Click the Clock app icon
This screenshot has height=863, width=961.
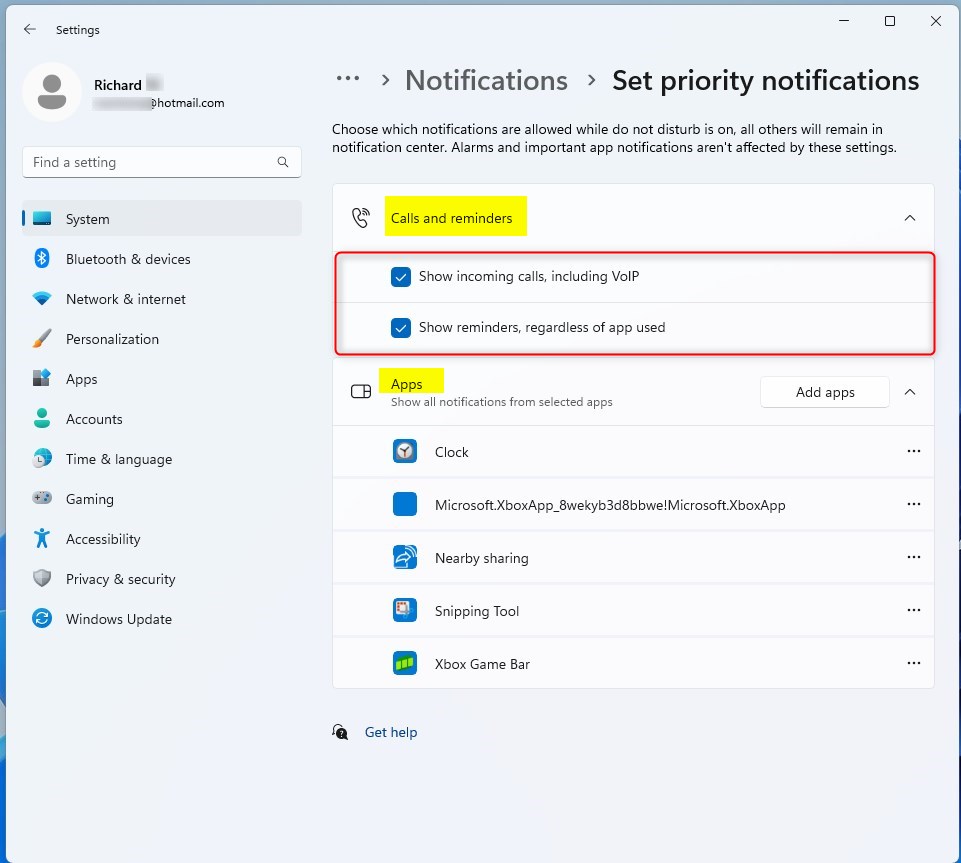pyautogui.click(x=405, y=452)
